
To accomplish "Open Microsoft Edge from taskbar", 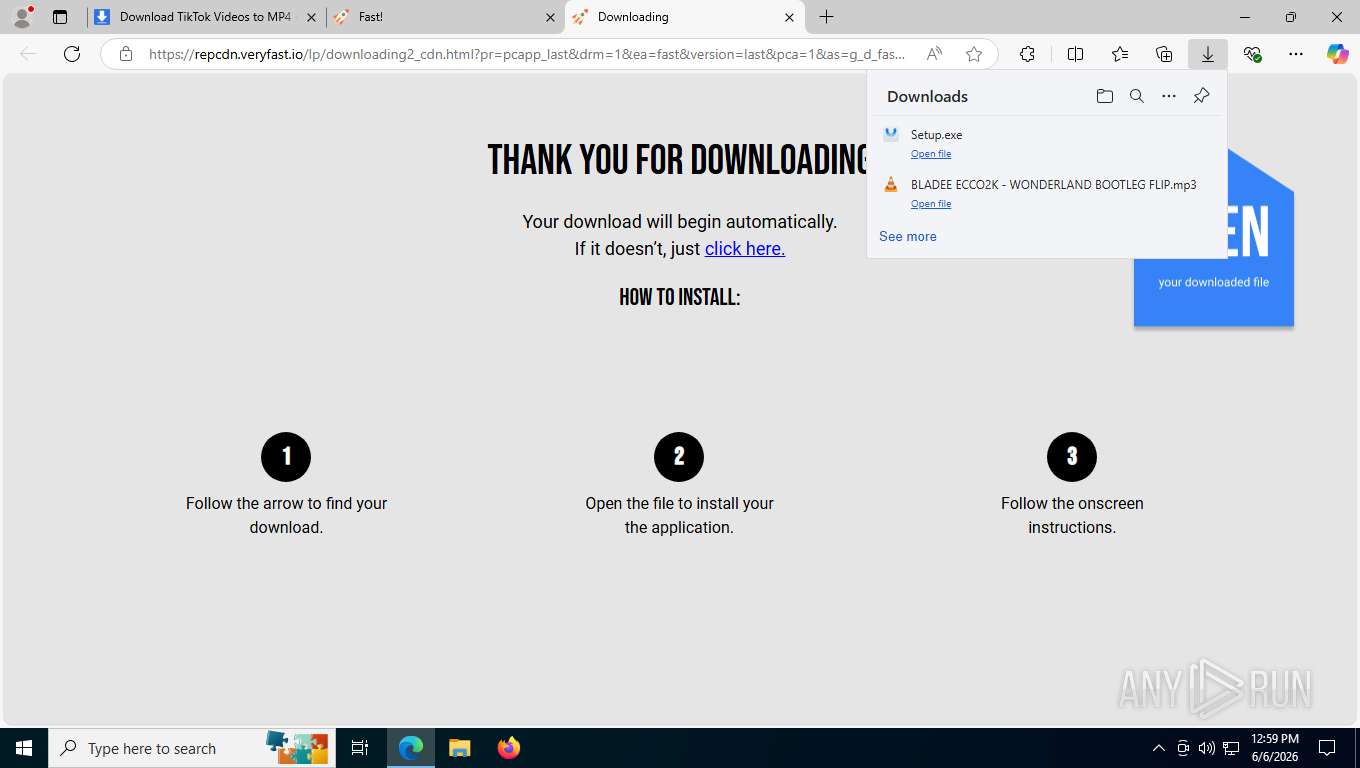I will click(x=411, y=748).
